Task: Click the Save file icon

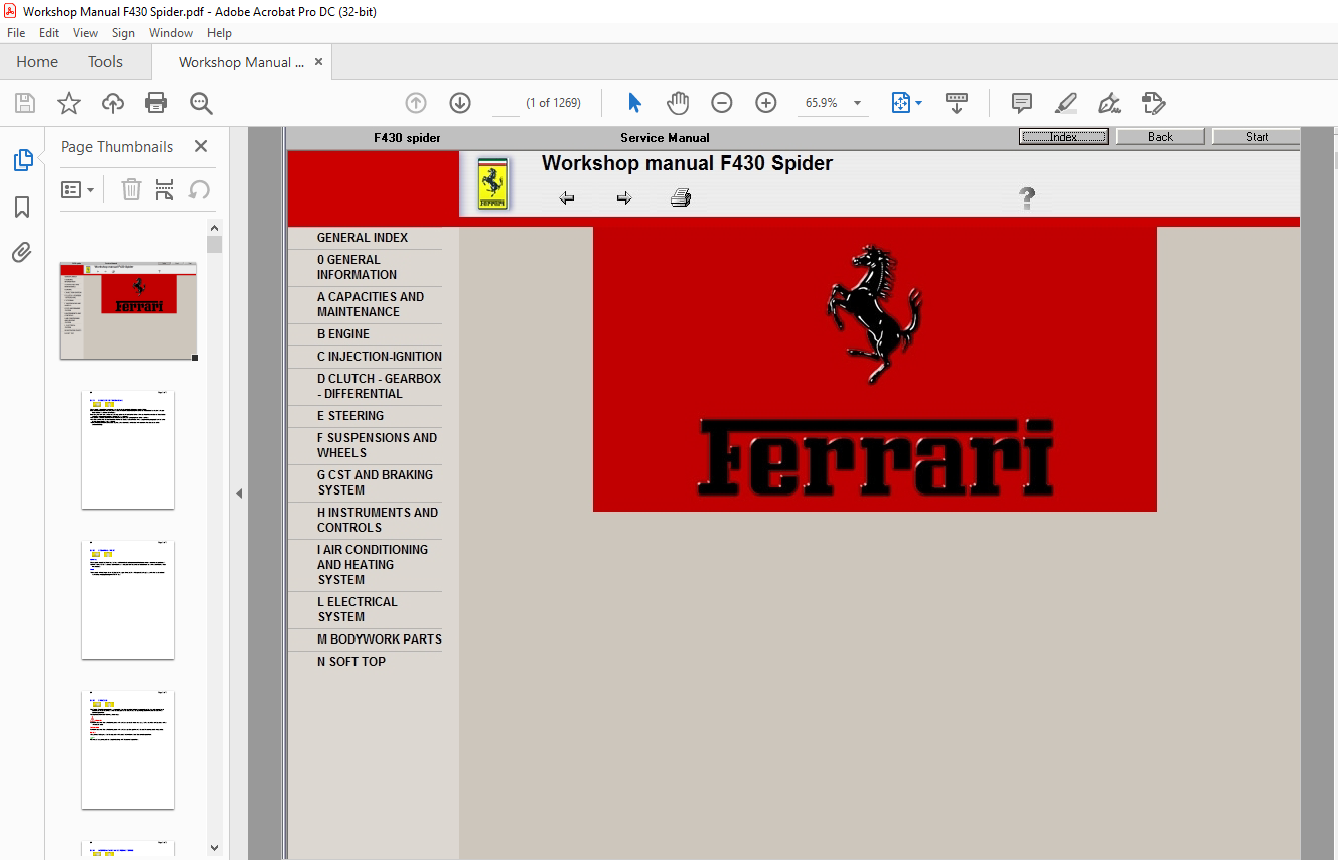Action: click(x=25, y=103)
